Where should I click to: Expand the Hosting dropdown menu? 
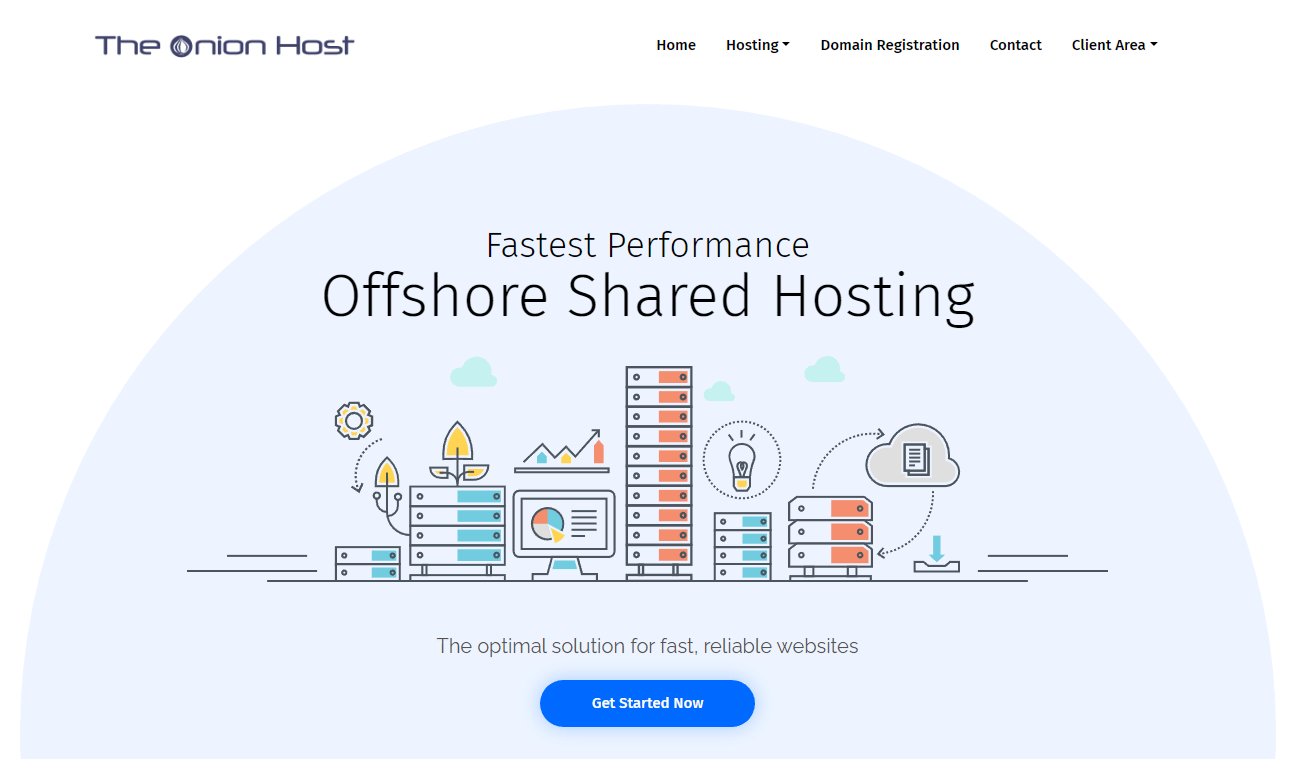pos(757,45)
